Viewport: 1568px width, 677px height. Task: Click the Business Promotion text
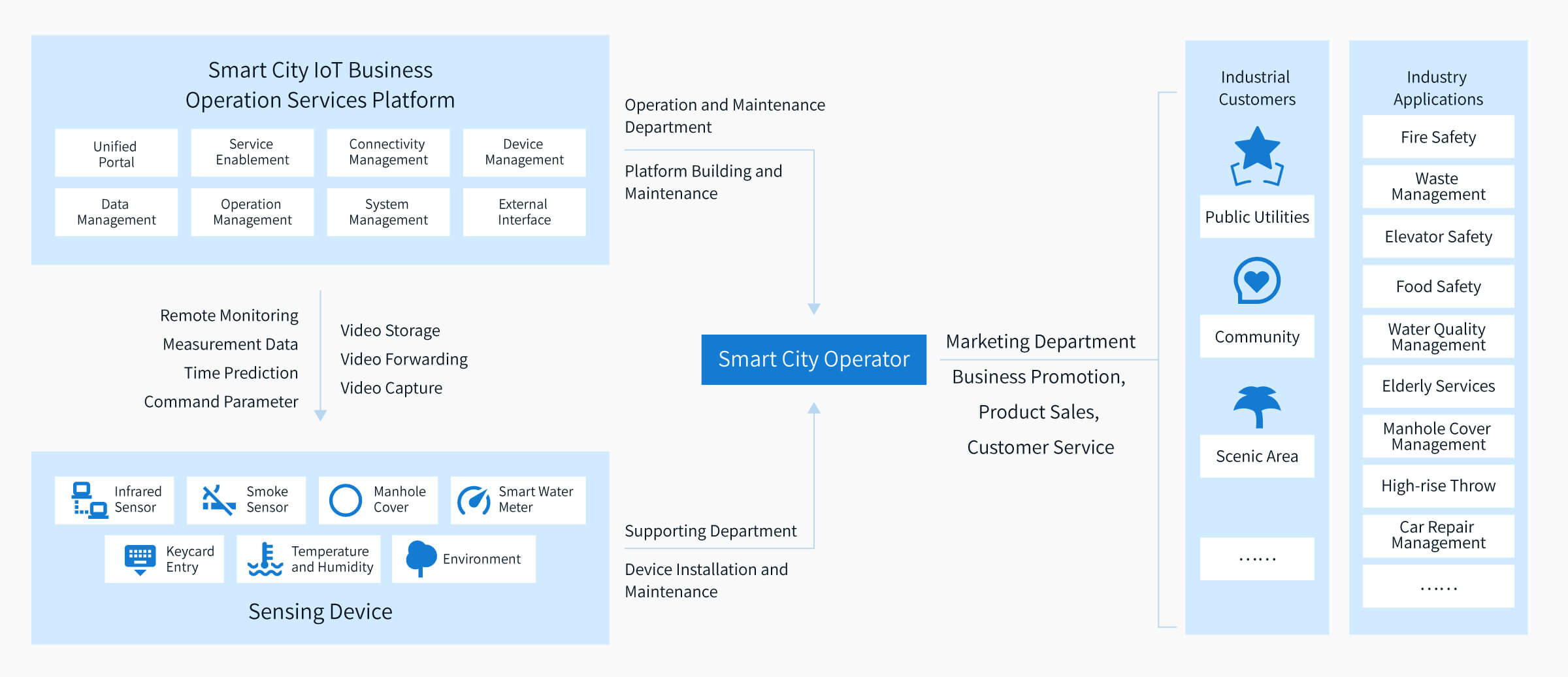1039,377
